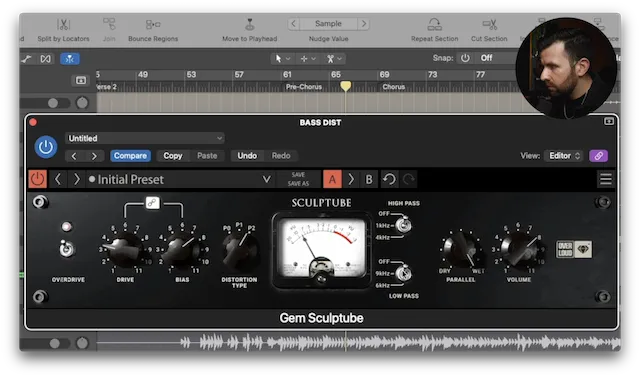640x377 pixels.
Task: Click the plugin window expand icon top-right
Action: click(x=609, y=121)
